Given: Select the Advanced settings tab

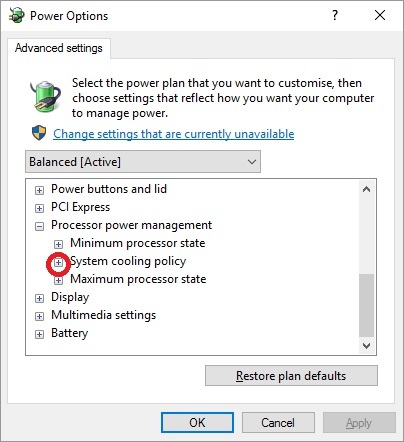Looking at the screenshot, I should [59, 48].
